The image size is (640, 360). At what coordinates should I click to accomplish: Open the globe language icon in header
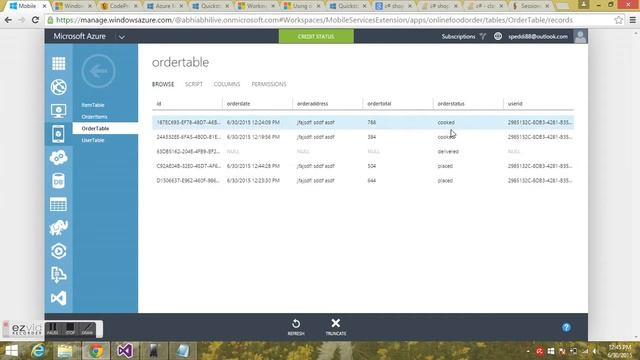[x=498, y=36]
